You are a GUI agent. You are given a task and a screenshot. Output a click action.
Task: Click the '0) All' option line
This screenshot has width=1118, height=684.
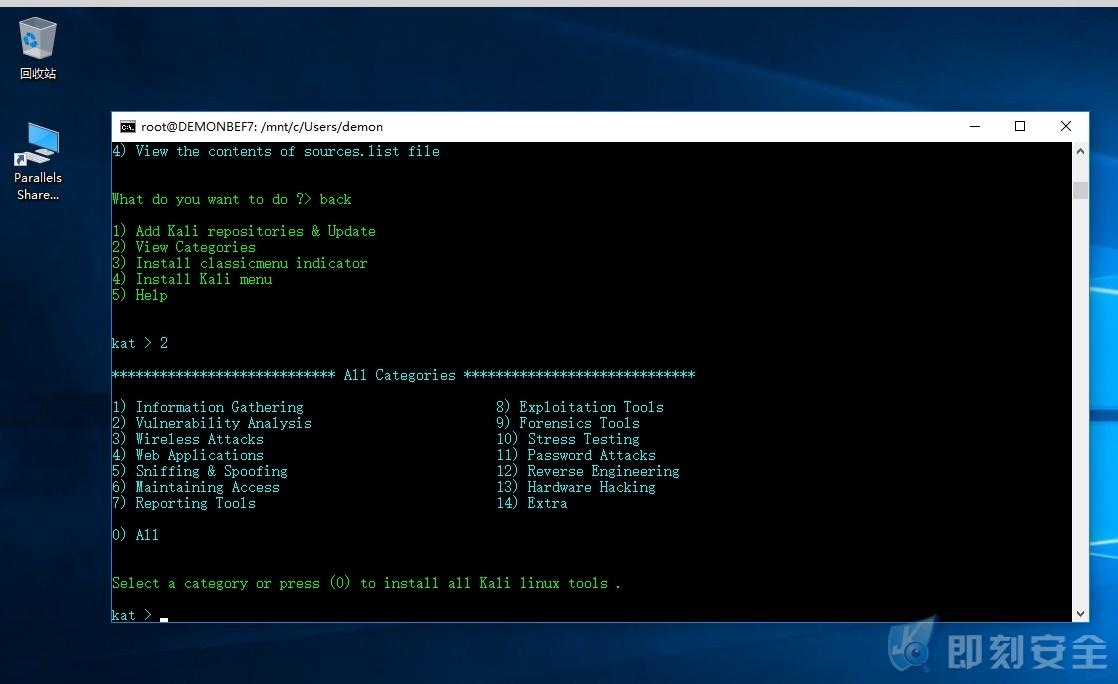[135, 535]
